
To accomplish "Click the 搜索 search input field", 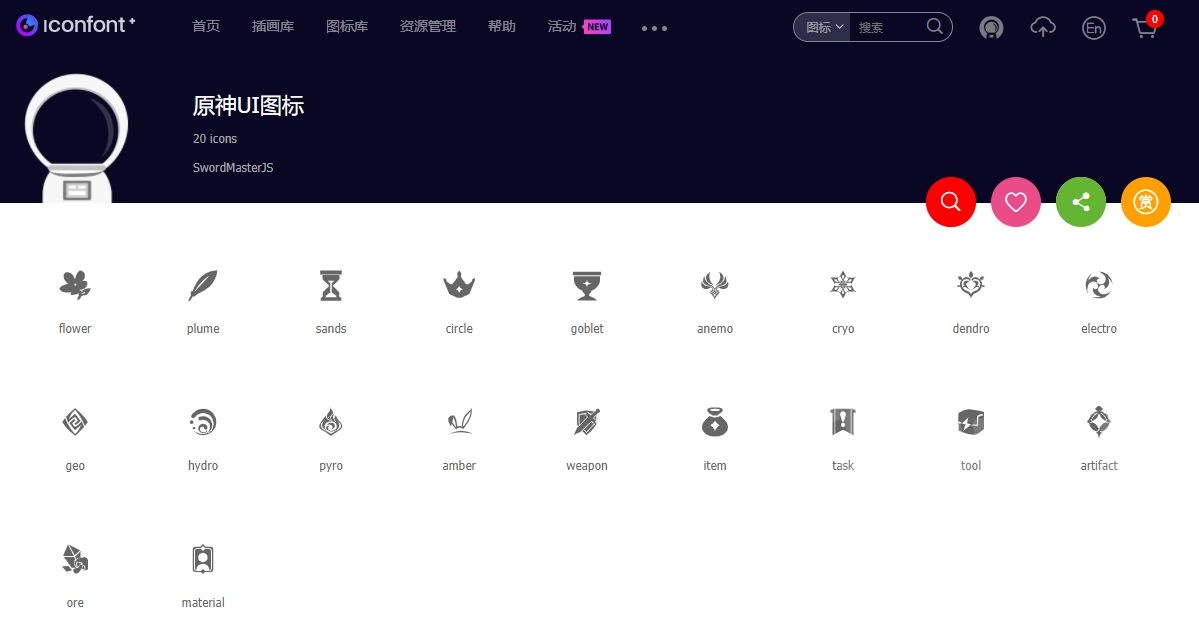I will (887, 28).
